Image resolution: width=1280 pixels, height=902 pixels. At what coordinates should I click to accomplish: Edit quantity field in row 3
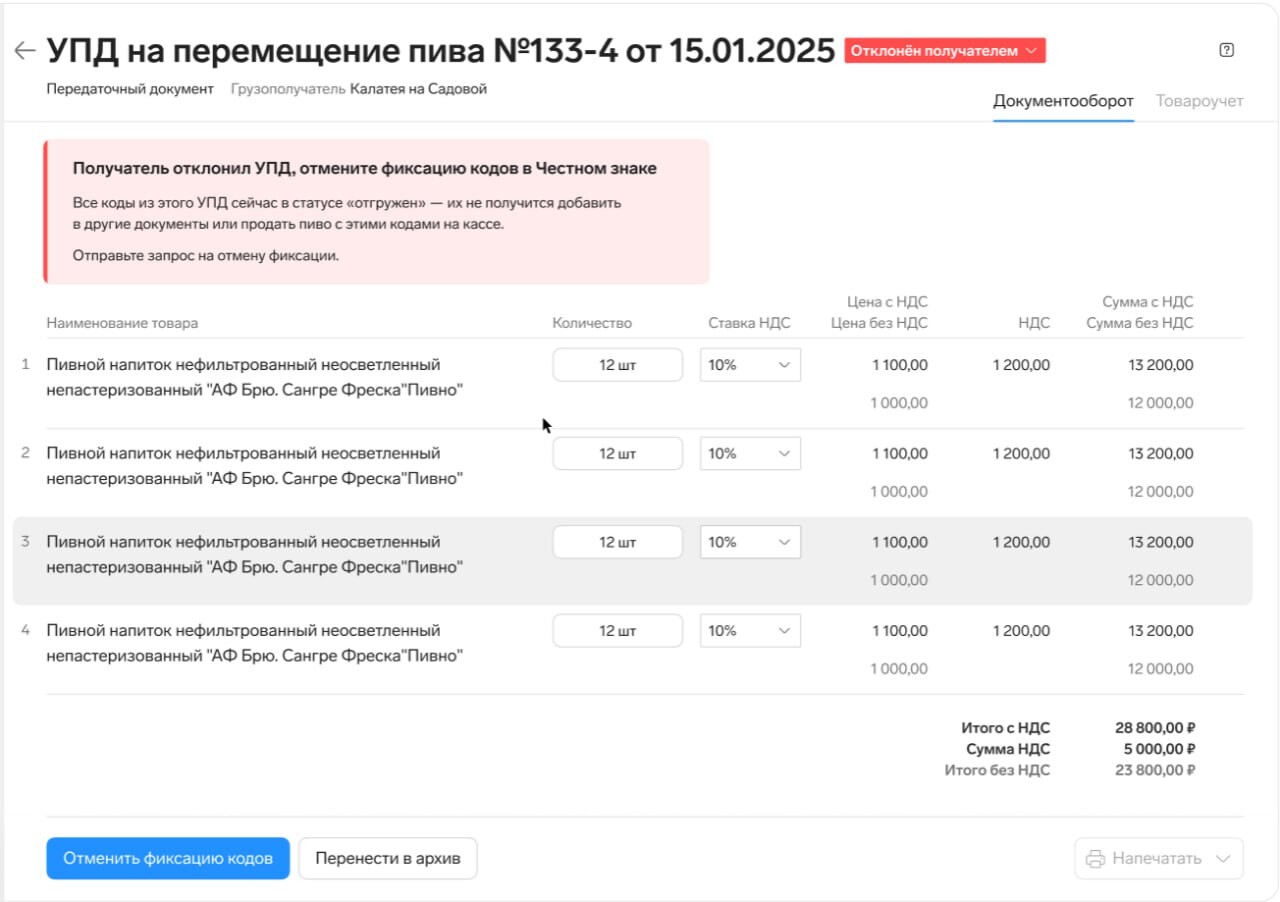tap(618, 542)
